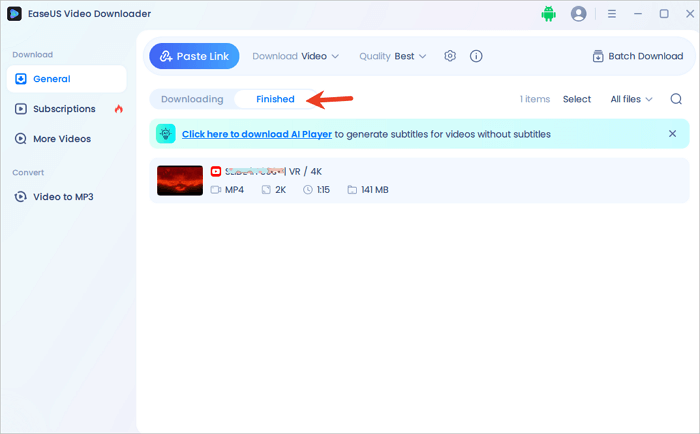Open Subscriptions in the sidebar
Screen dimensions: 700x434
(66, 109)
